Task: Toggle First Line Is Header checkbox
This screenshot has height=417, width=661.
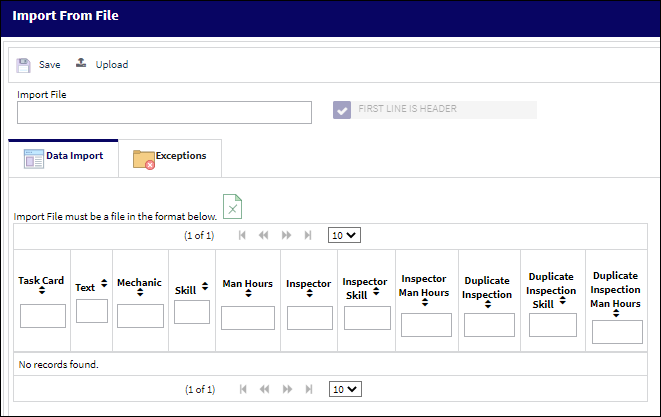Action: pyautogui.click(x=342, y=110)
